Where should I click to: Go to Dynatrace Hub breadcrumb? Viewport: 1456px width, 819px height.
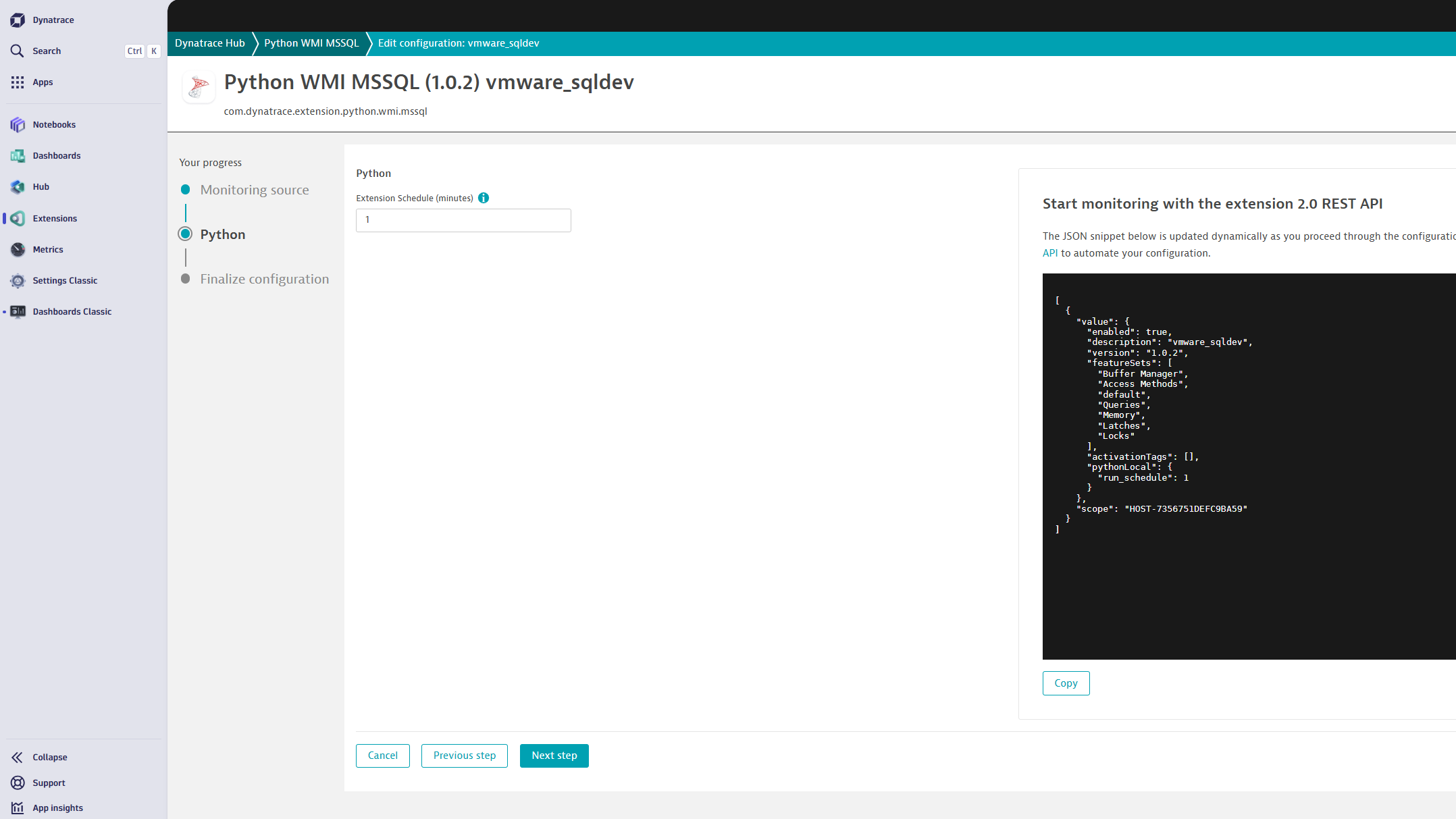pos(210,43)
